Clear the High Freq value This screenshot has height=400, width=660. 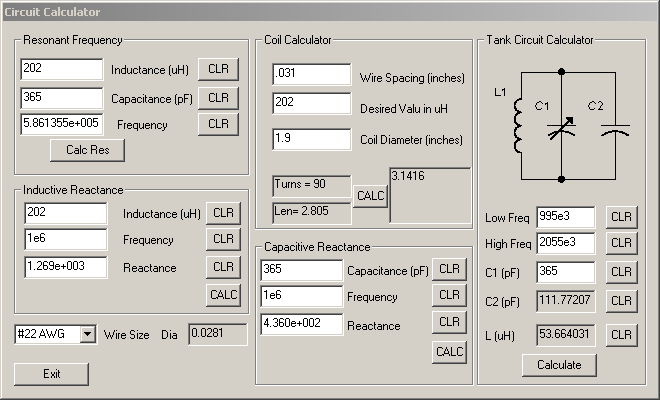coord(621,243)
